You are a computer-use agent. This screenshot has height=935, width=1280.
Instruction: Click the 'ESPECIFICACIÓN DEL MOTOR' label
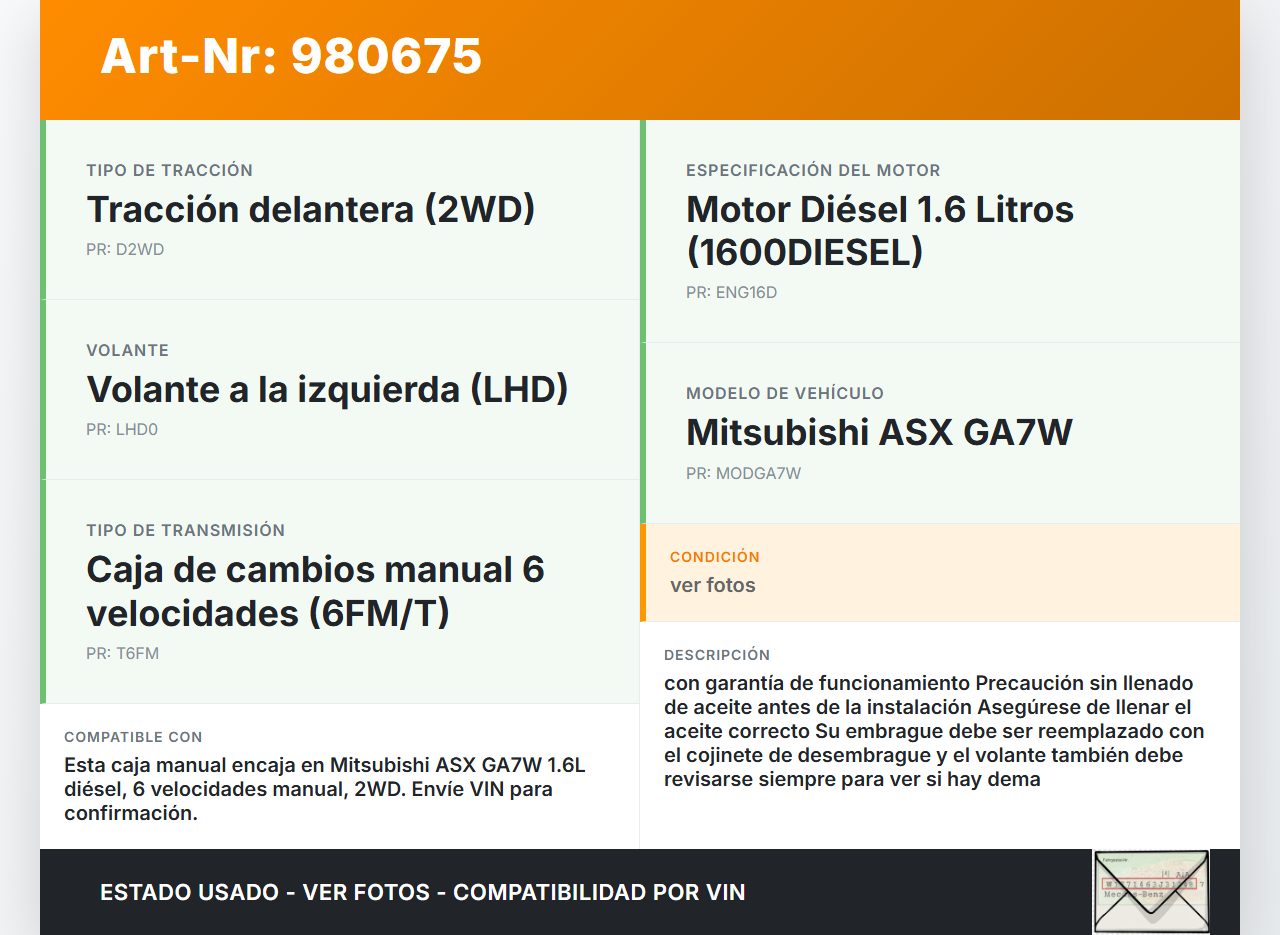[x=813, y=171]
